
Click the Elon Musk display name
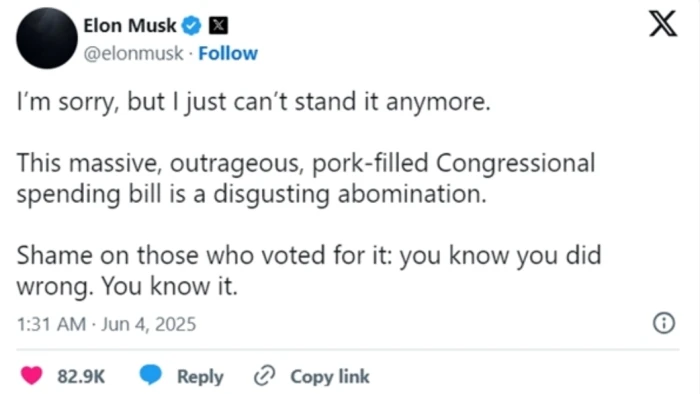coord(130,26)
